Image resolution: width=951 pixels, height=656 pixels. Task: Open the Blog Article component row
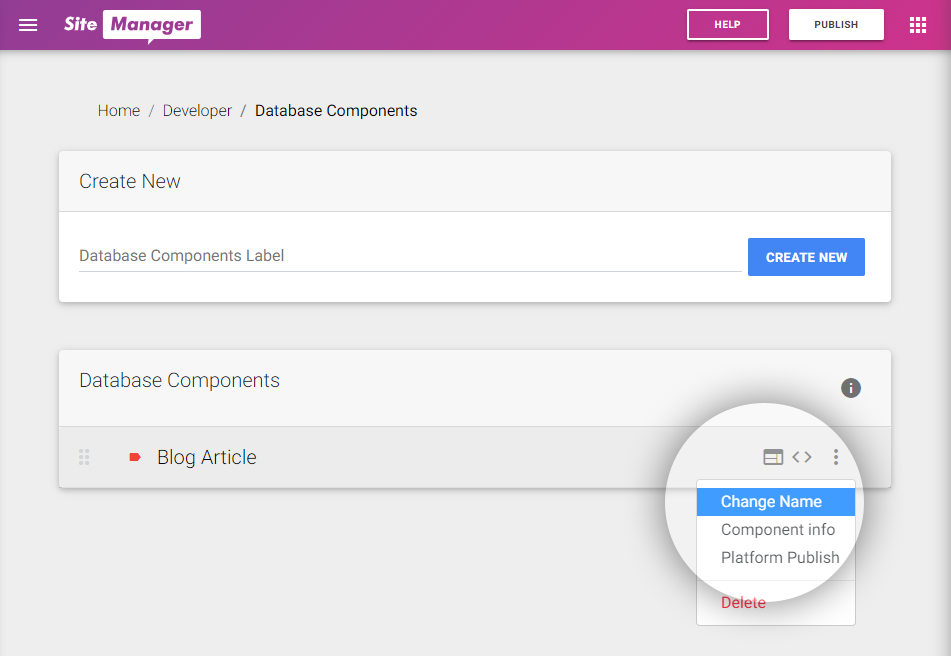pos(474,457)
